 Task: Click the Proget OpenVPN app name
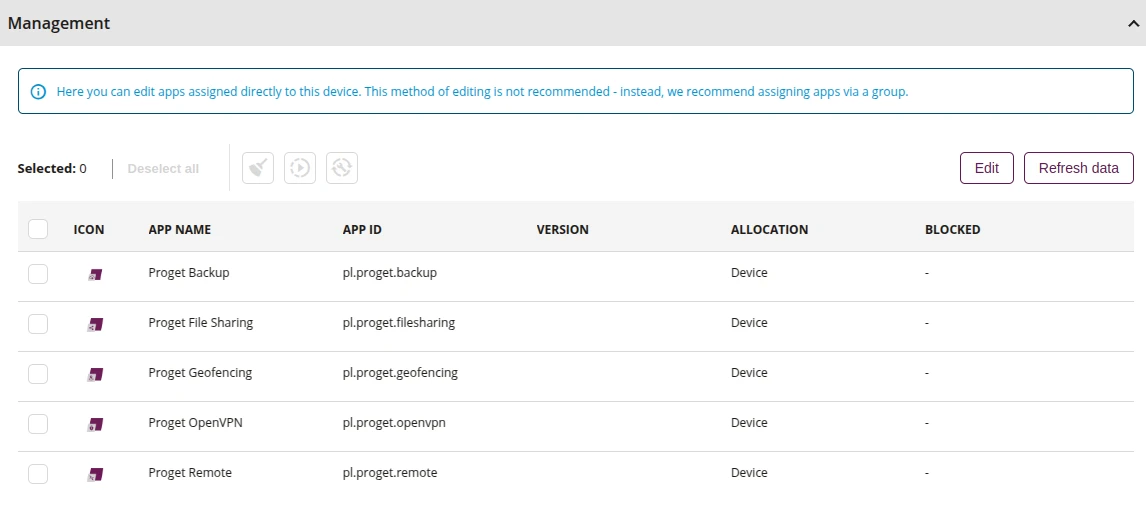point(196,422)
